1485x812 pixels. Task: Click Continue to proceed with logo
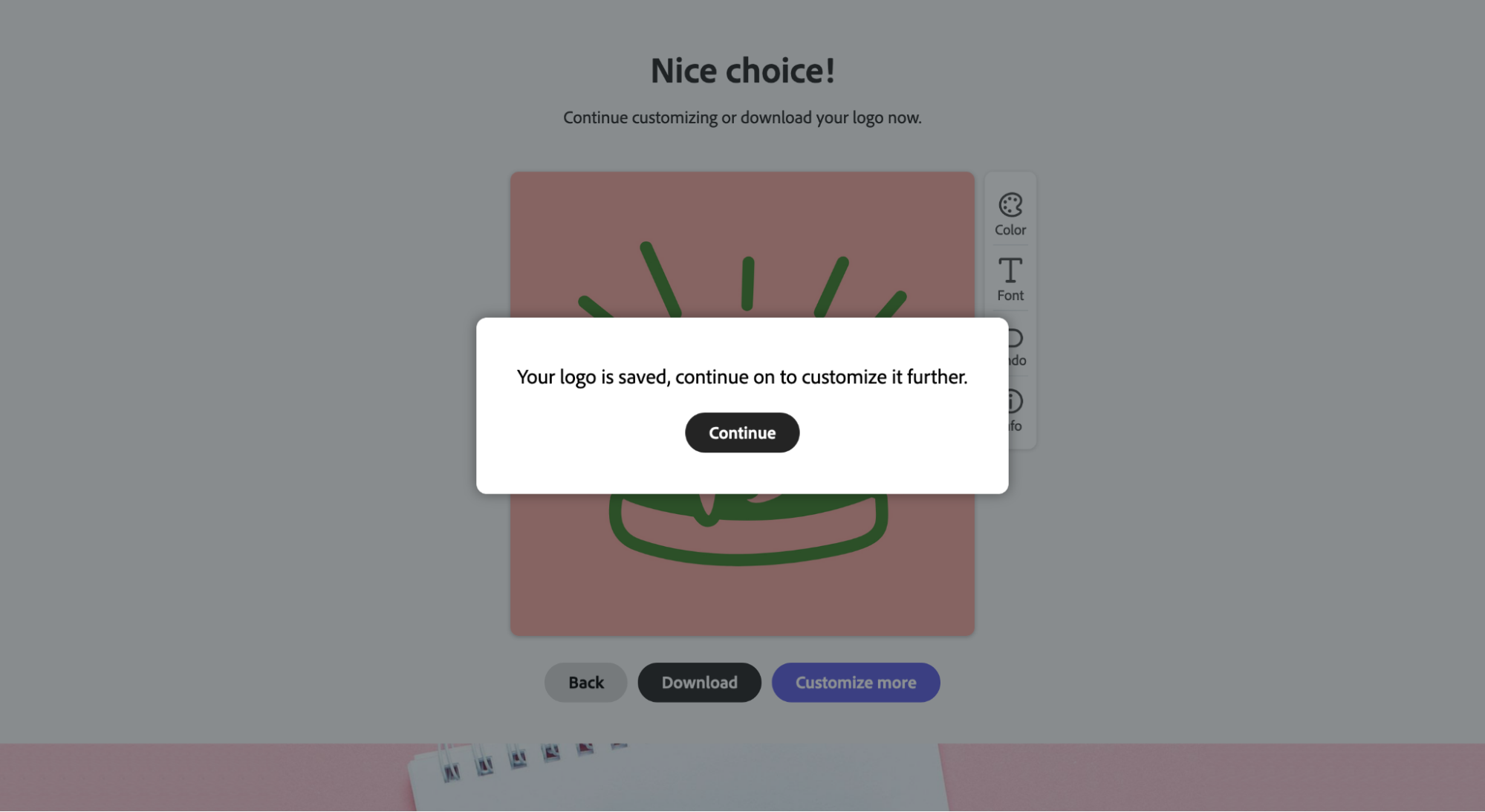tap(742, 432)
